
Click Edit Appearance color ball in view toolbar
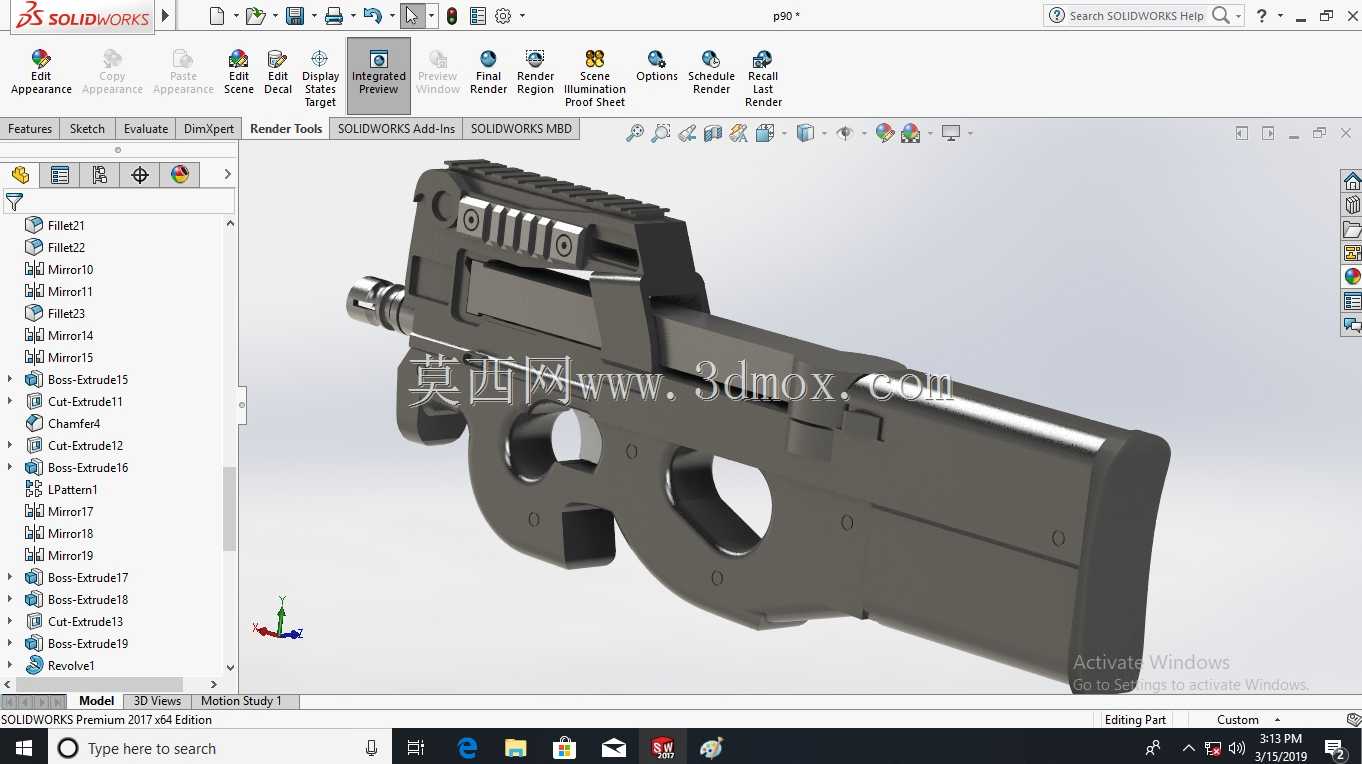point(885,133)
